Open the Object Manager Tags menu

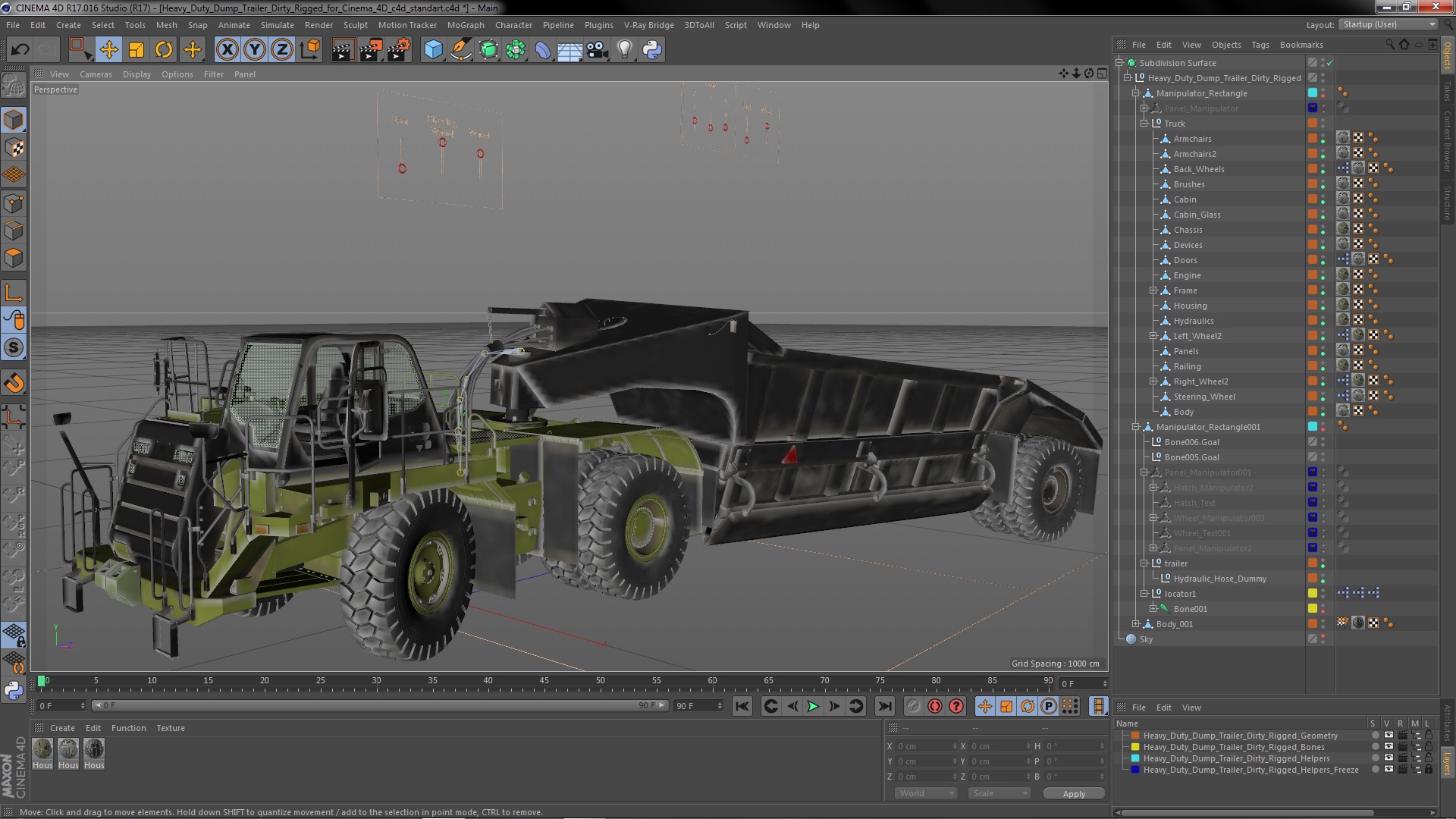pos(1260,45)
